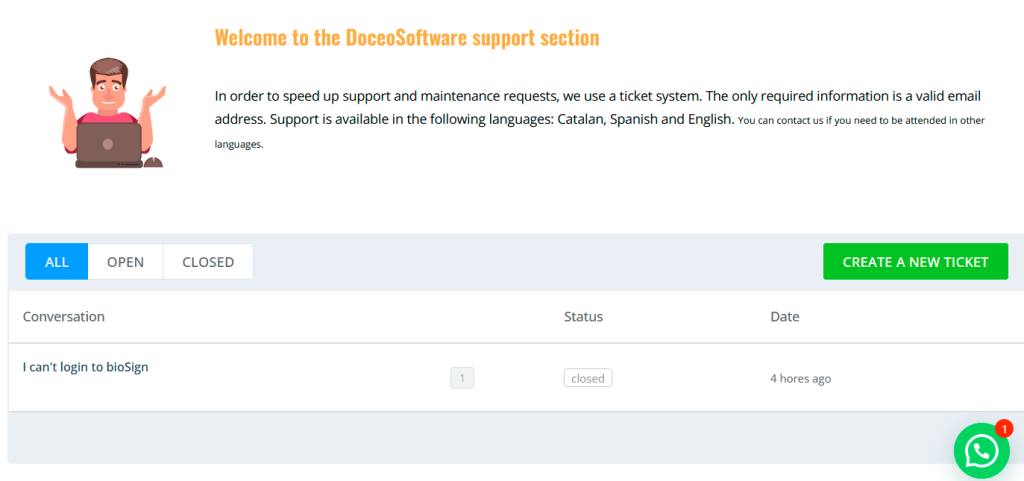Switch to the OPEN tickets tab

125,262
